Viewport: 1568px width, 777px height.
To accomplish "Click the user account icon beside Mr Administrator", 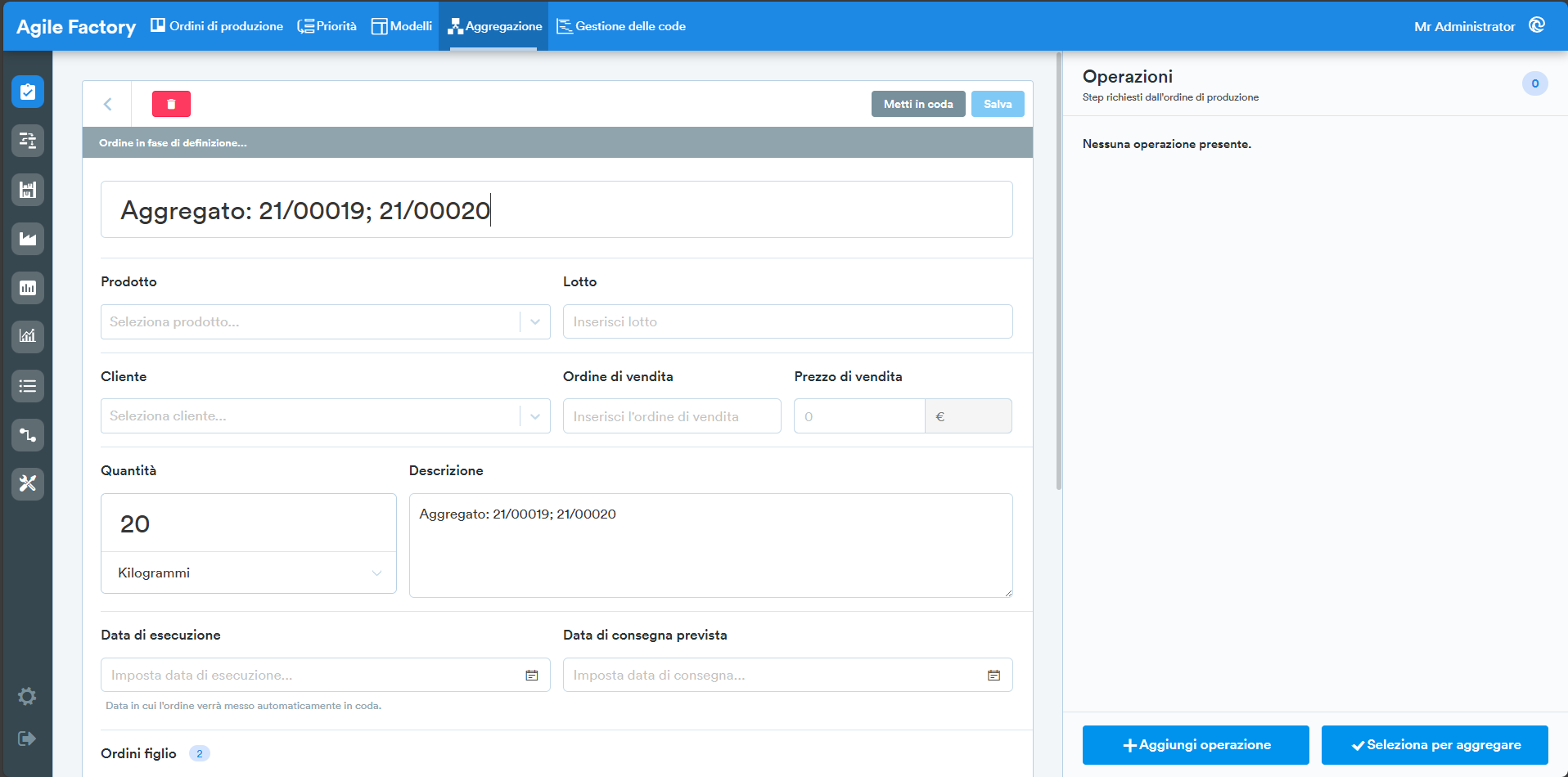I will [1537, 25].
